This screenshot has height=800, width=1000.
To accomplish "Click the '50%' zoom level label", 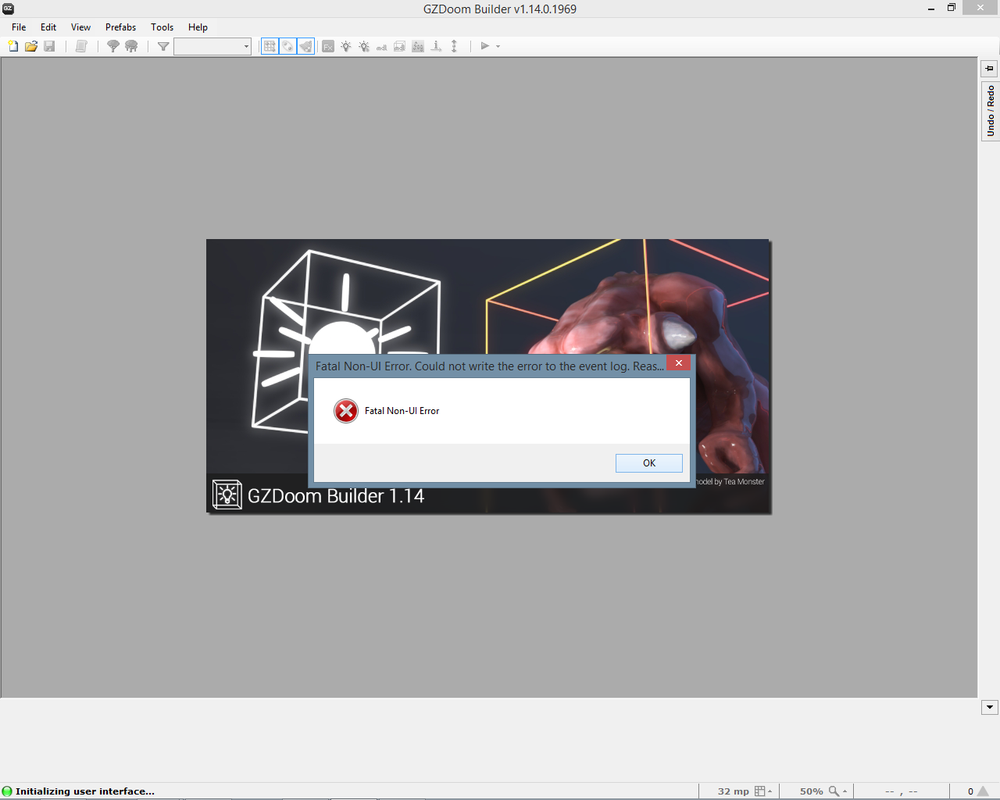I will [x=811, y=791].
